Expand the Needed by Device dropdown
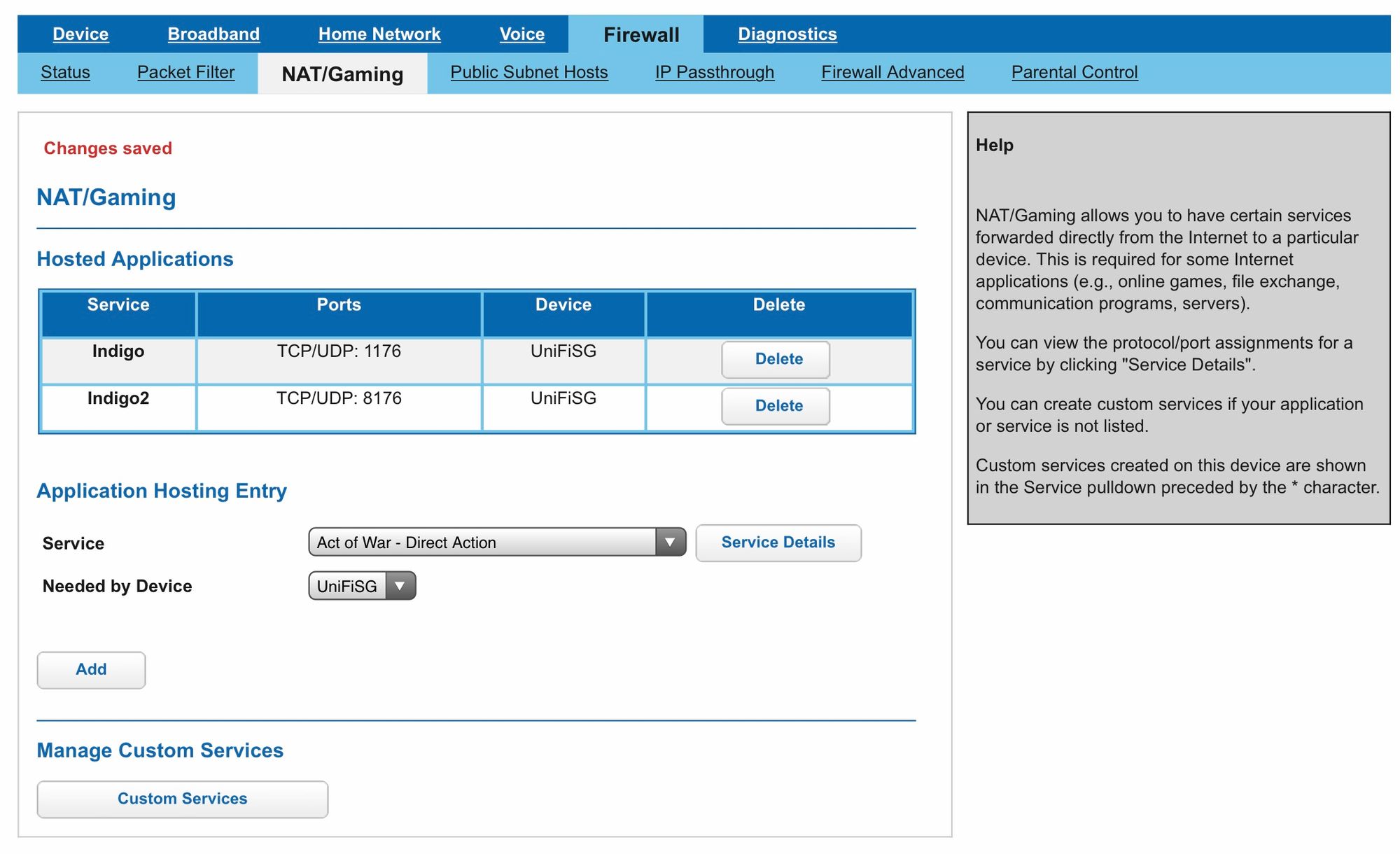Viewport: 1400px width, 854px height. [400, 586]
